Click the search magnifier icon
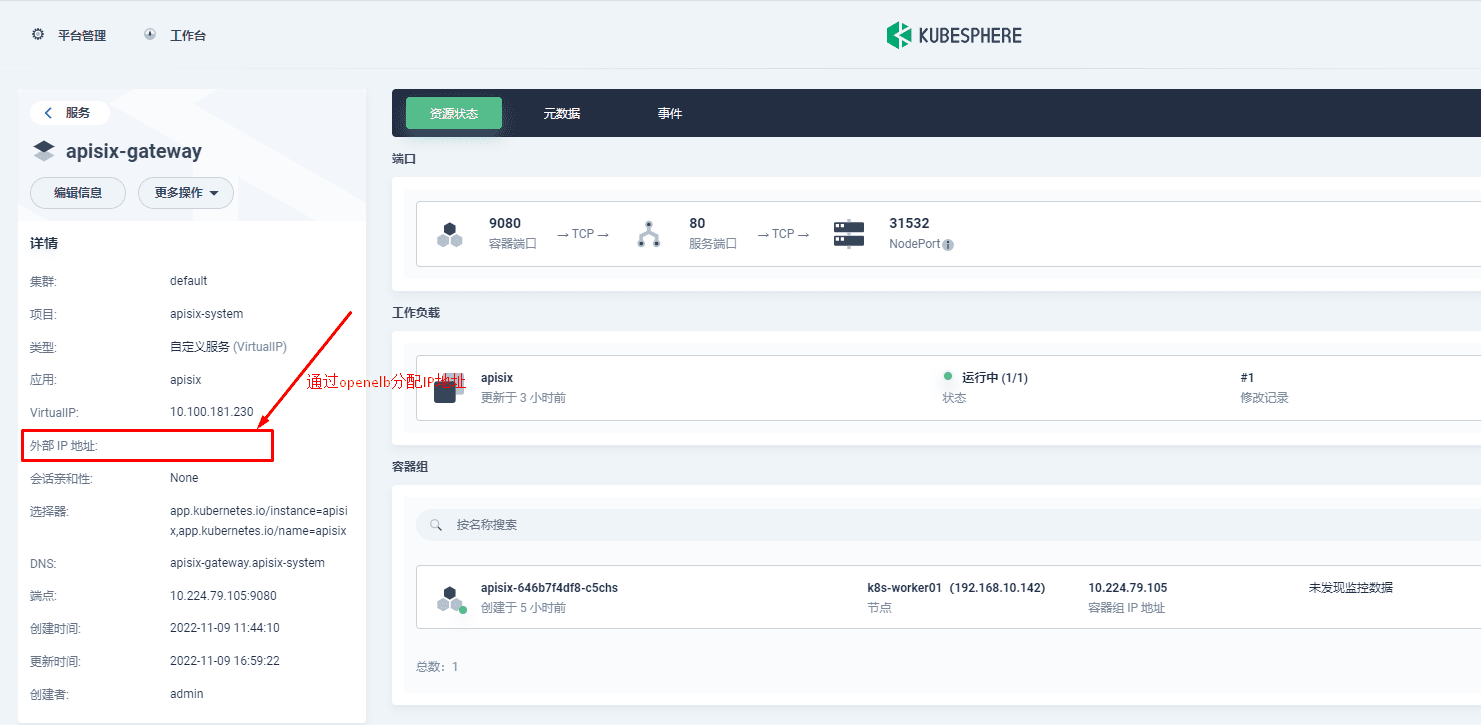Screen dimensions: 1481x725 pos(436,525)
